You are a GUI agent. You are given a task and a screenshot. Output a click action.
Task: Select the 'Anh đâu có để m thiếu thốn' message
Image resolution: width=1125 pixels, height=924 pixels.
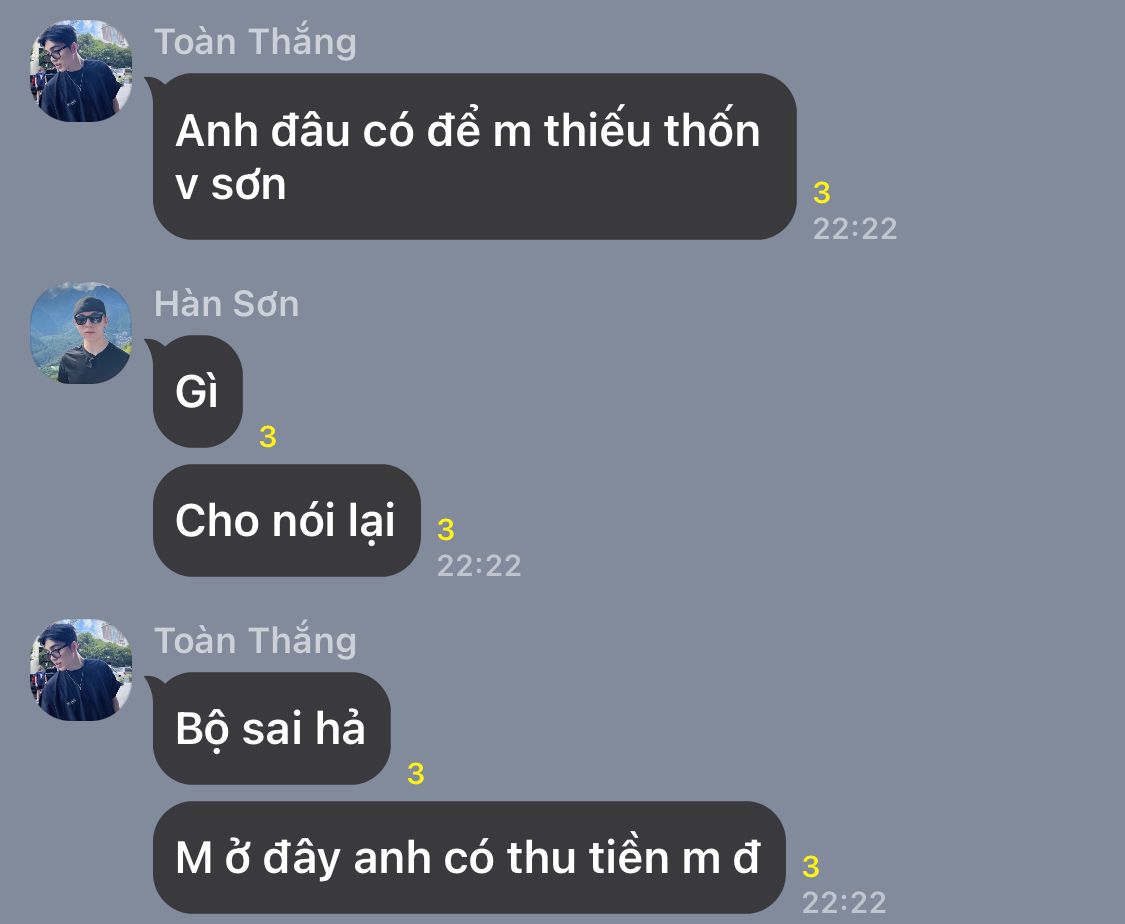coord(474,156)
